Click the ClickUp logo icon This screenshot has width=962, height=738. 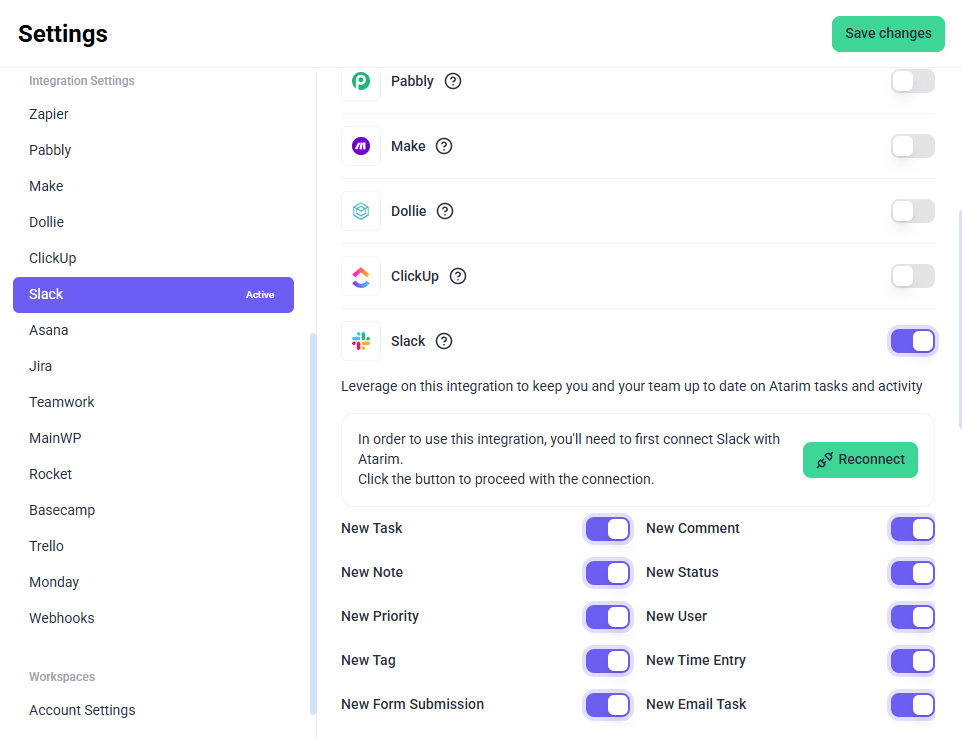[361, 276]
